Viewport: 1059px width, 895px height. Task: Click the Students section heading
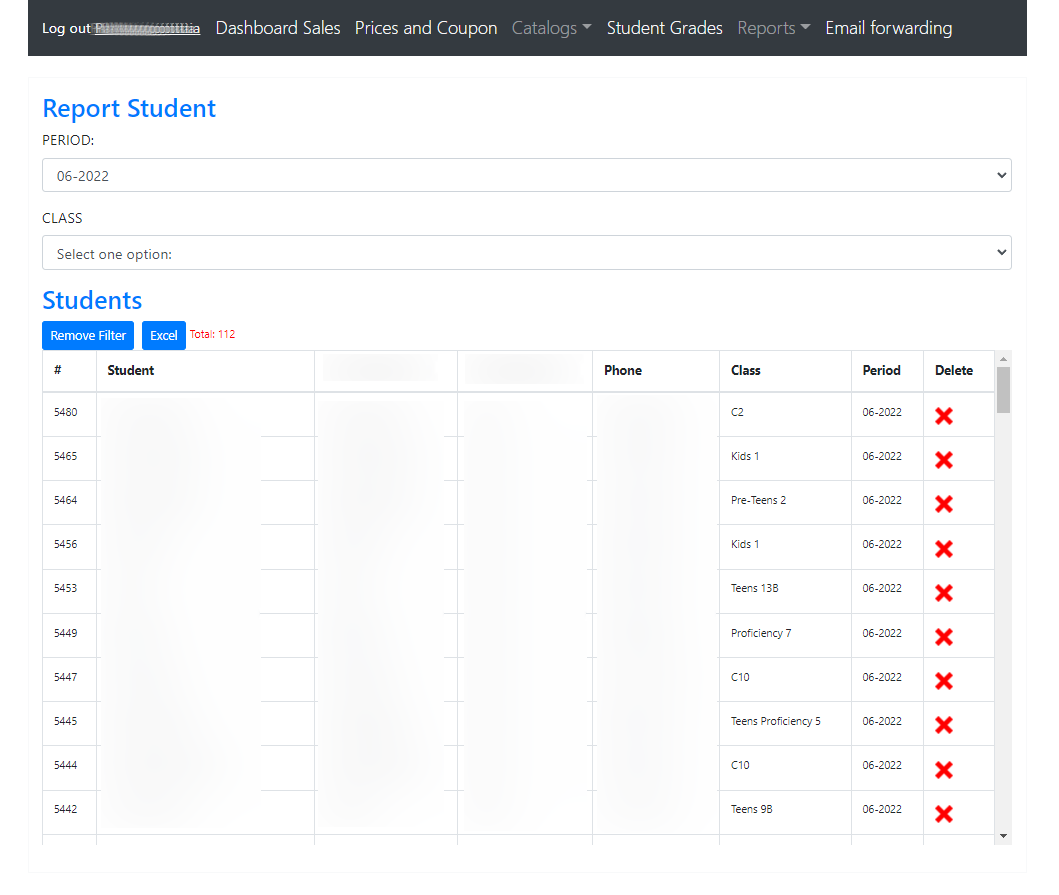[x=93, y=300]
